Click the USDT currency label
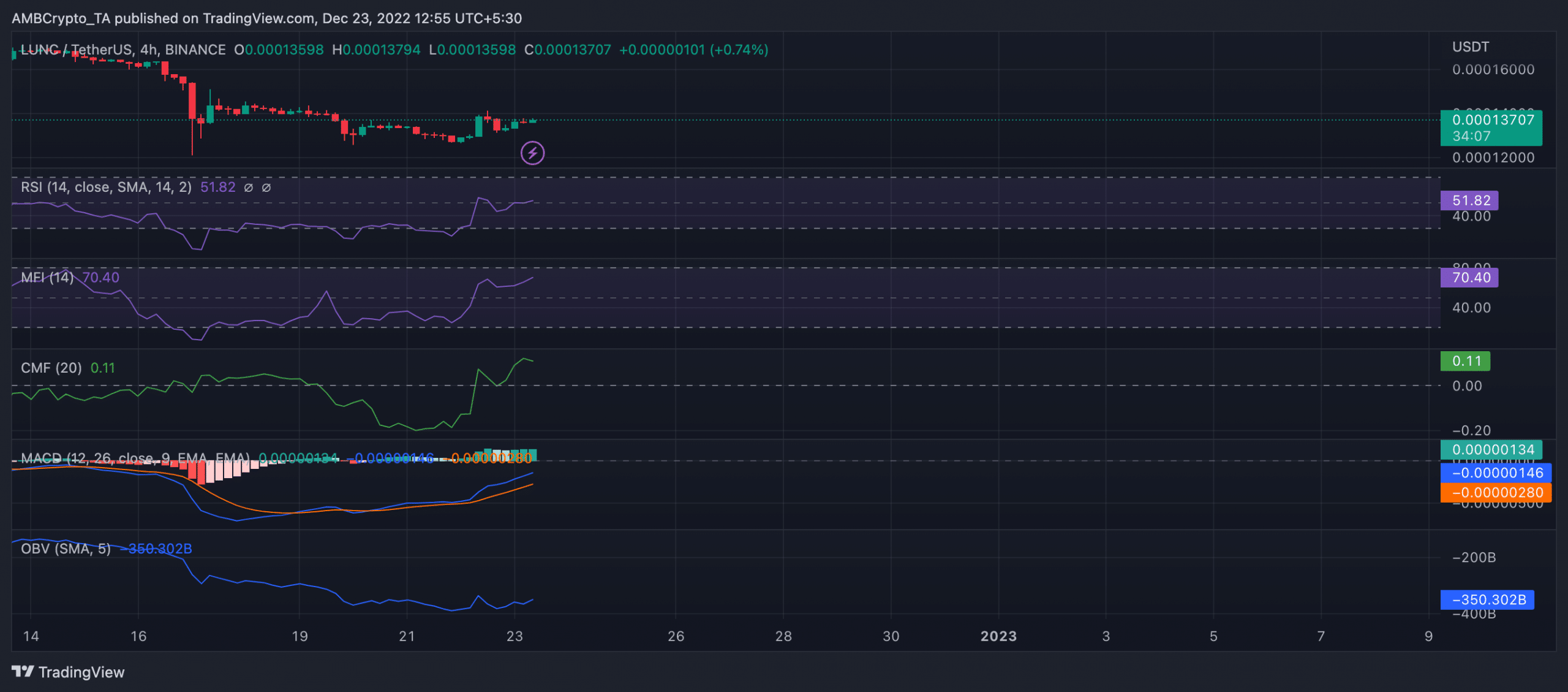The width and height of the screenshot is (1568, 692). (1471, 47)
